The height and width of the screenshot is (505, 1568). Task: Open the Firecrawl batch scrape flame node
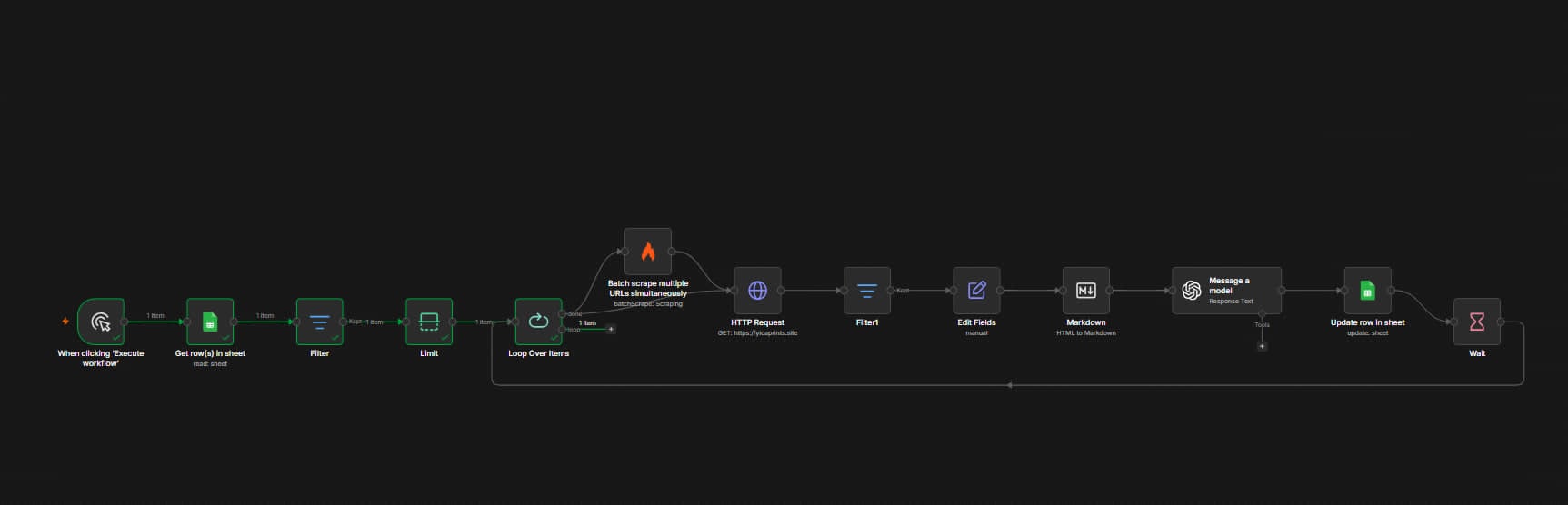tap(648, 252)
